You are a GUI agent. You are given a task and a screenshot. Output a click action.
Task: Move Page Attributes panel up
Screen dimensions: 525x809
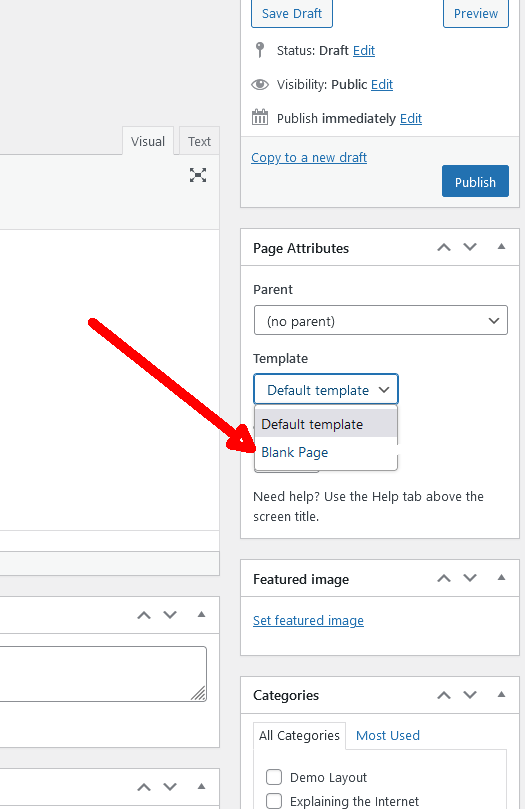pos(444,248)
